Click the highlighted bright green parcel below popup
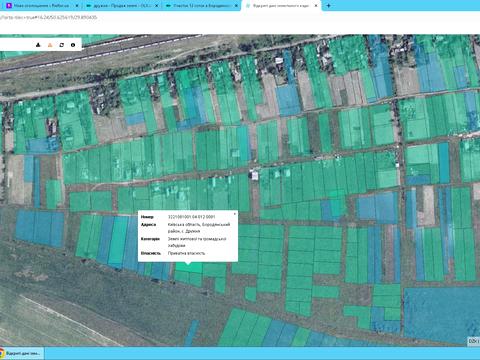This screenshot has width=480, height=360. (x=189, y=267)
